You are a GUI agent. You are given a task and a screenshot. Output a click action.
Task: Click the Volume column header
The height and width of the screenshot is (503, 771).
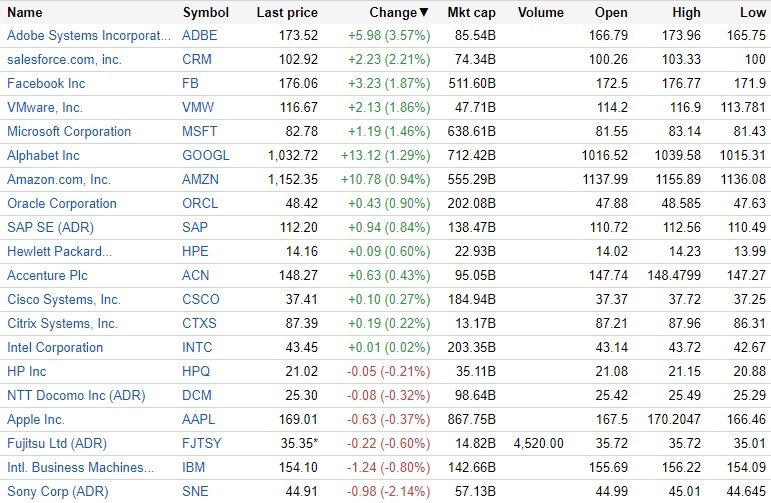click(543, 13)
